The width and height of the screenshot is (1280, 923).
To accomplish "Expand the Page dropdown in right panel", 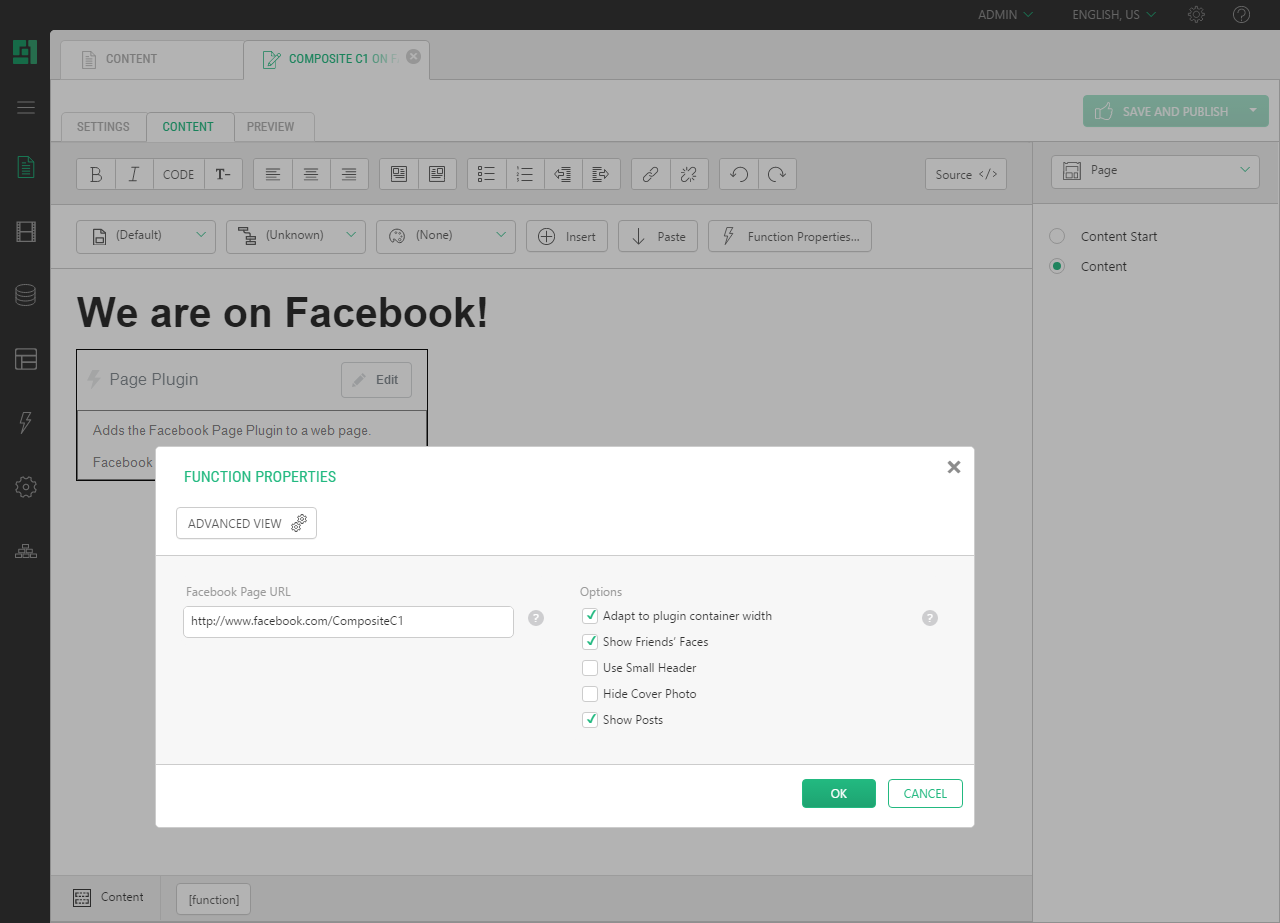I will tap(1156, 171).
